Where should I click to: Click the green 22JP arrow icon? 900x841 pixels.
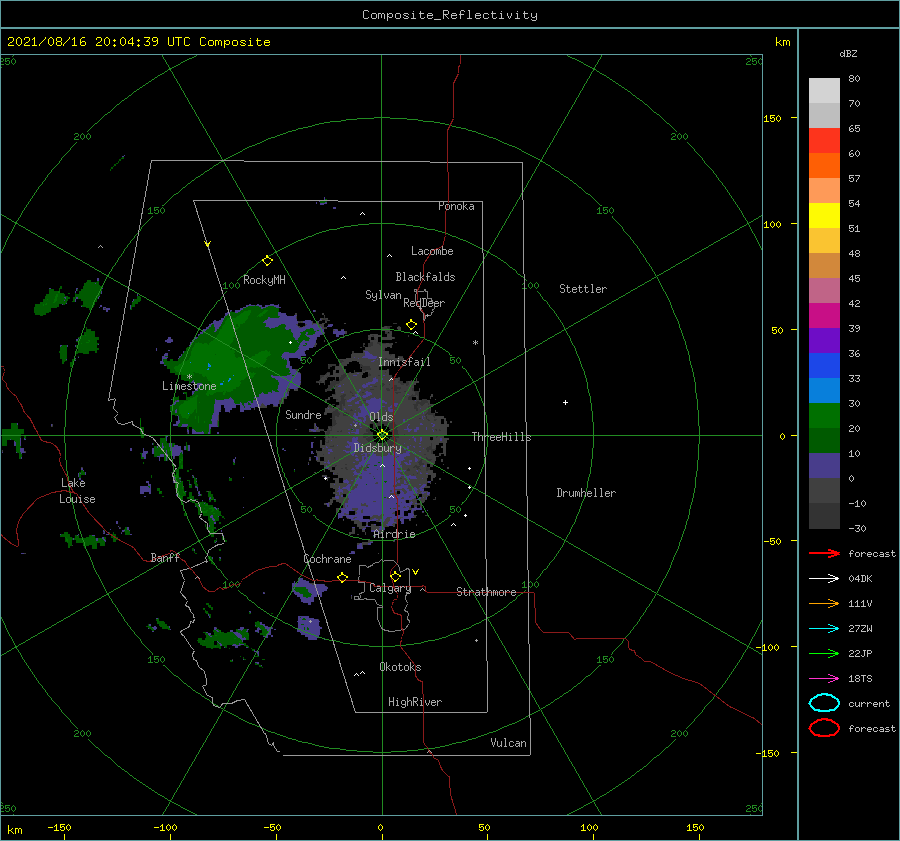824,653
